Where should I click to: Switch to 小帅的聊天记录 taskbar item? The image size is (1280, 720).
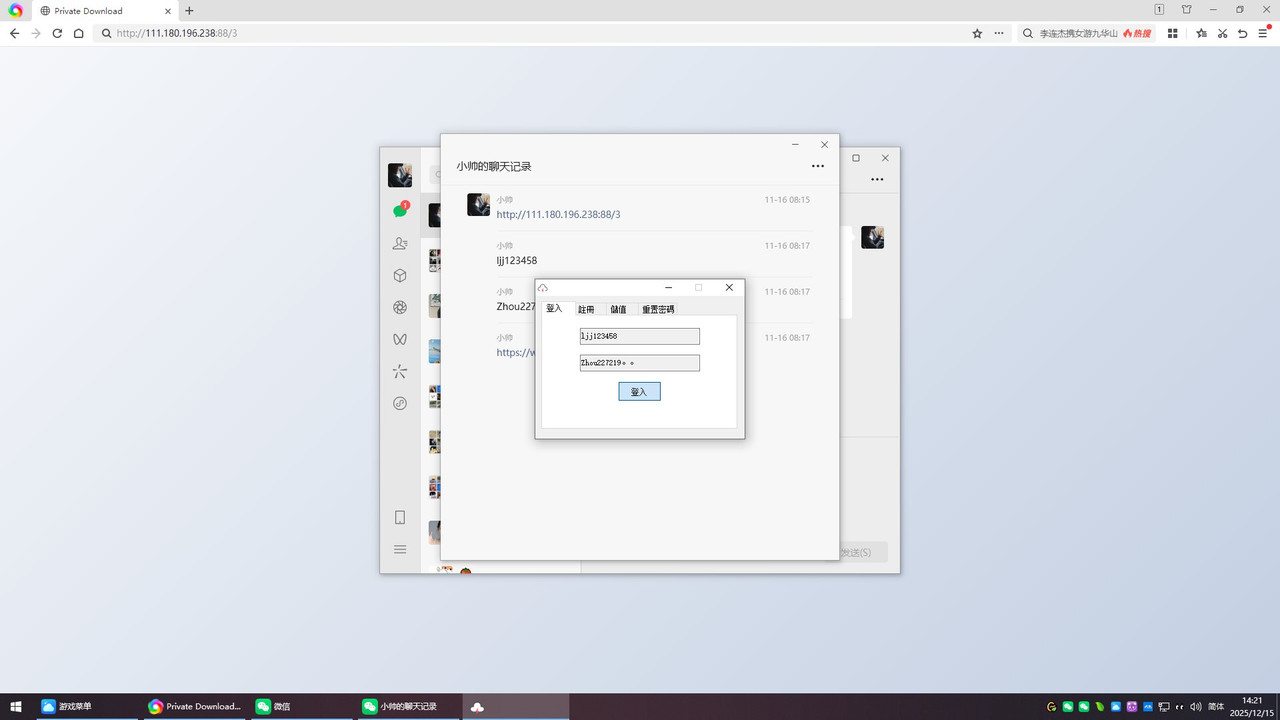click(408, 706)
